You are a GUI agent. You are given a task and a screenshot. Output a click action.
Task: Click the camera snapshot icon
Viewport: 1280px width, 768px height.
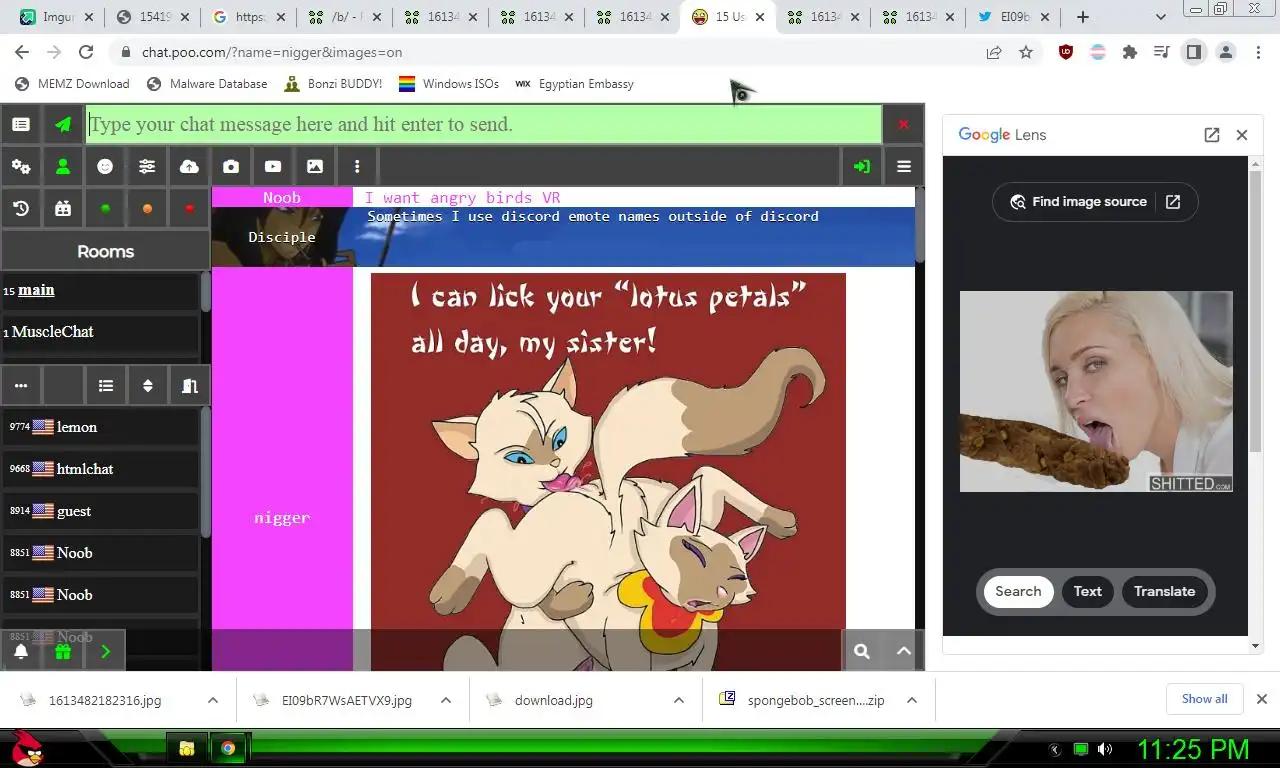click(x=231, y=167)
